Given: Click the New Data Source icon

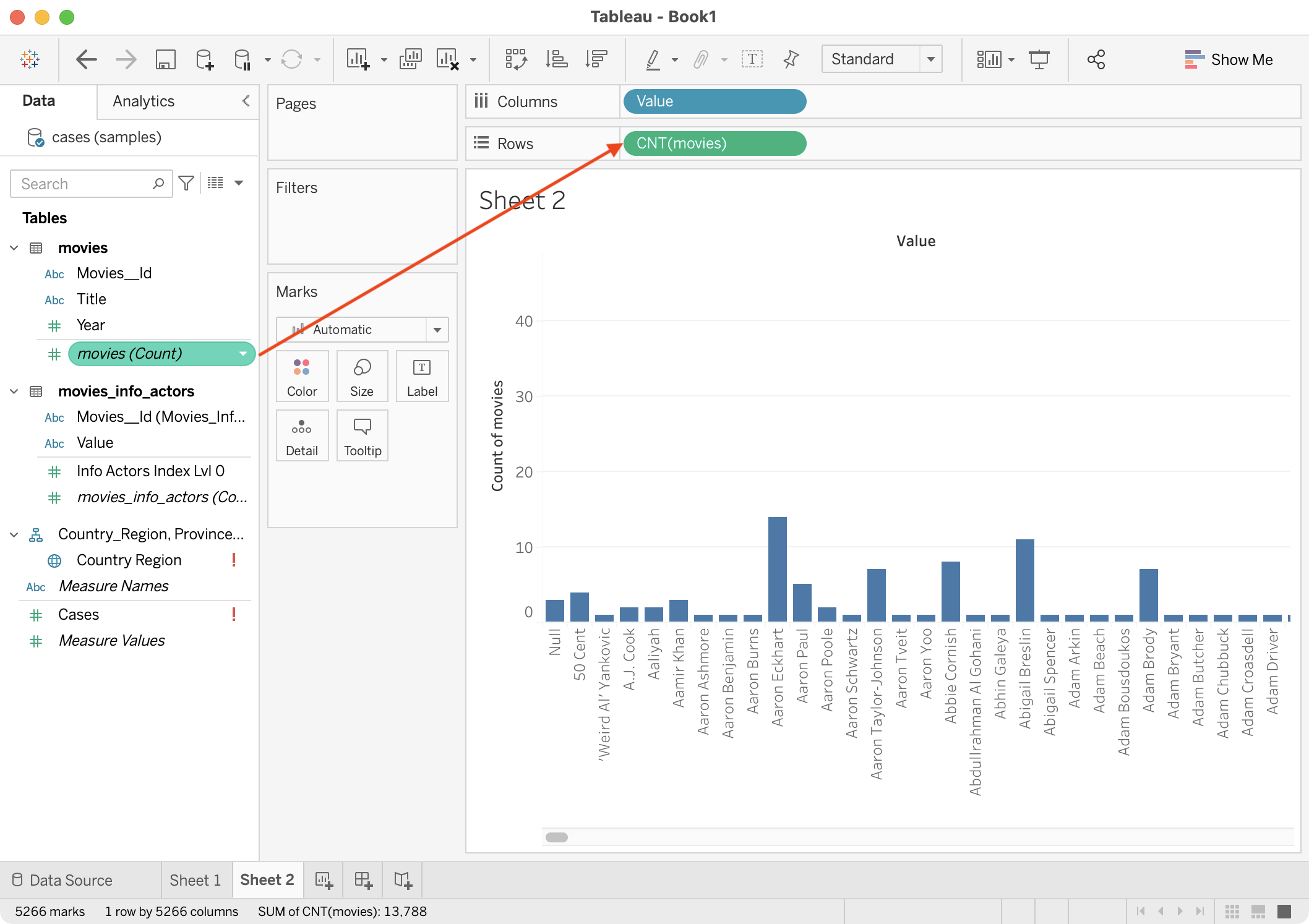Looking at the screenshot, I should 204,59.
